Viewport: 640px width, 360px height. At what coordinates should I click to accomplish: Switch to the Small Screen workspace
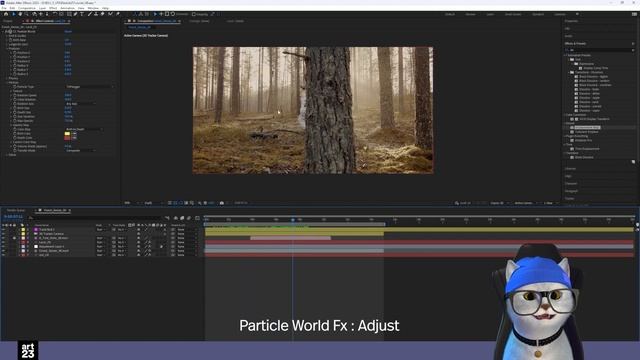pos(513,14)
